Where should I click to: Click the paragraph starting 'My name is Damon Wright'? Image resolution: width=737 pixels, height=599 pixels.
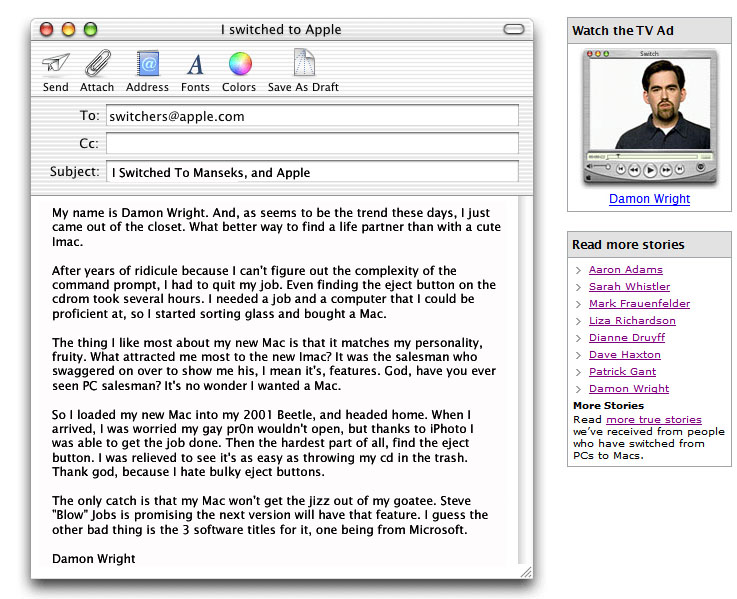click(276, 227)
